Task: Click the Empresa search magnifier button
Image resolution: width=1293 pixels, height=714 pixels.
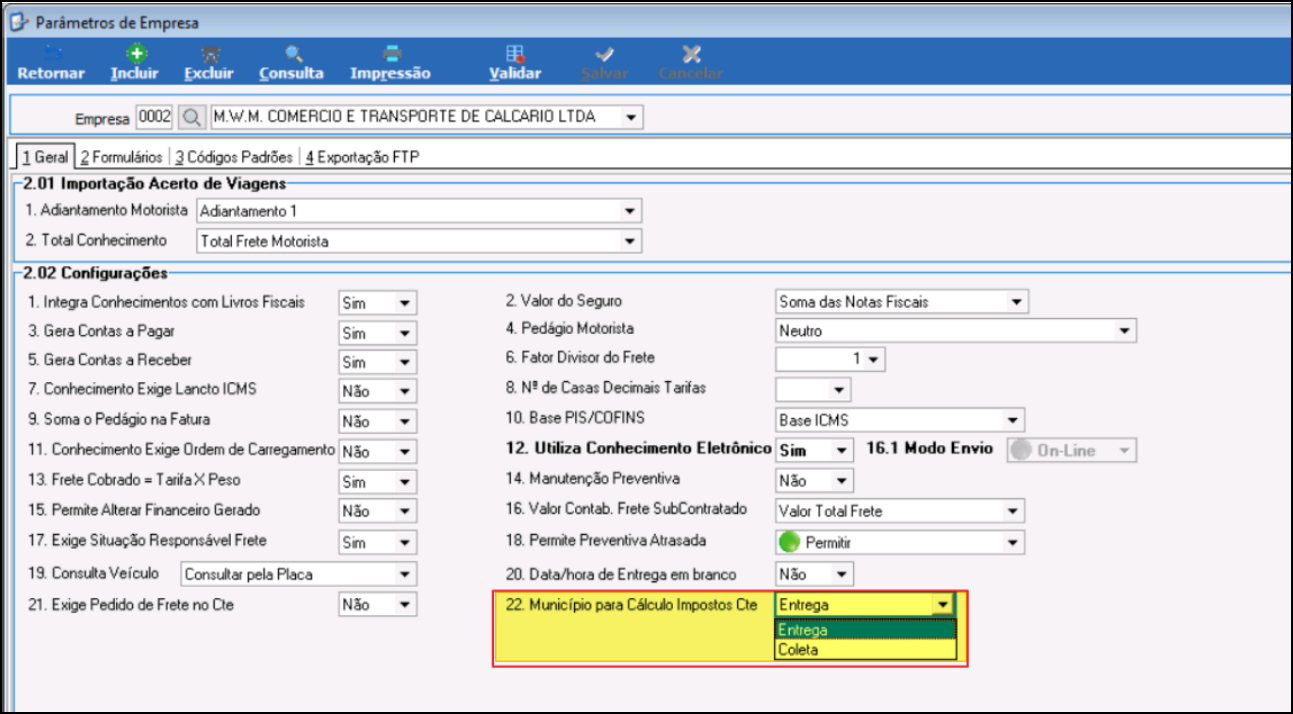Action: click(190, 118)
